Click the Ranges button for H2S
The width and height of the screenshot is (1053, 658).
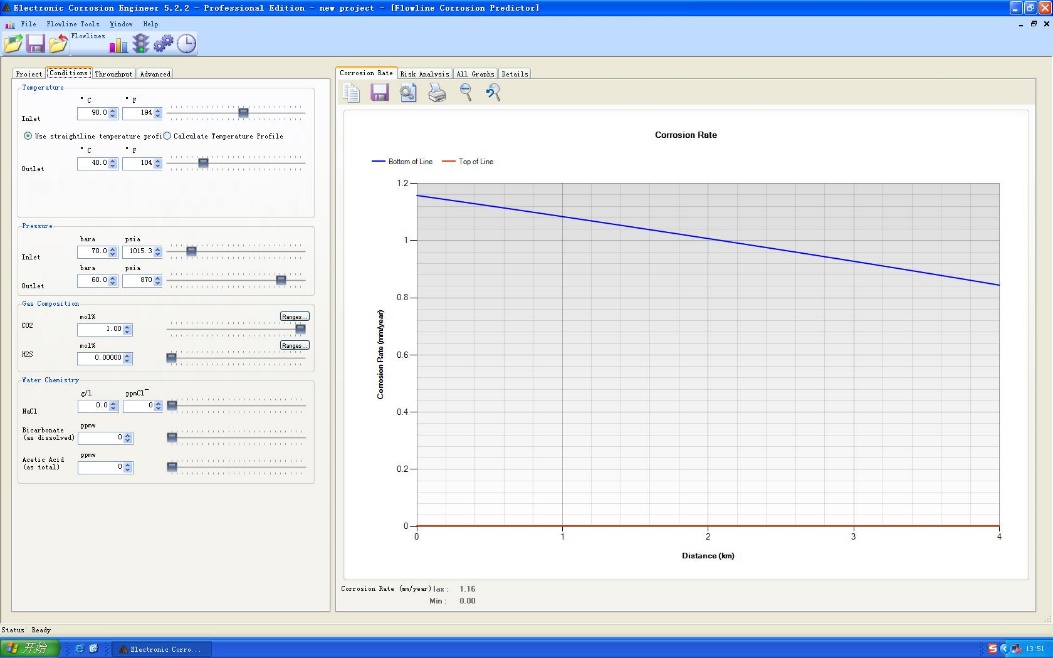294,345
